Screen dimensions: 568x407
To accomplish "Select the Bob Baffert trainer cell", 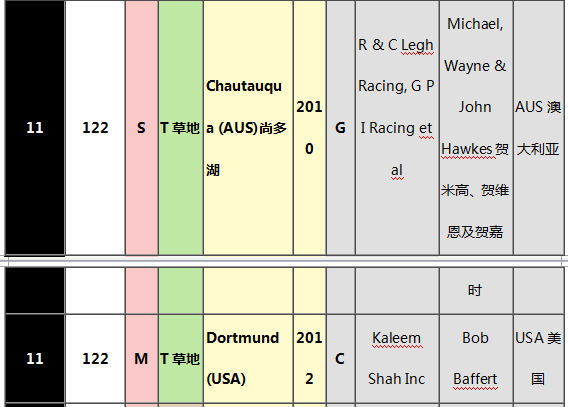I will 476,358.
